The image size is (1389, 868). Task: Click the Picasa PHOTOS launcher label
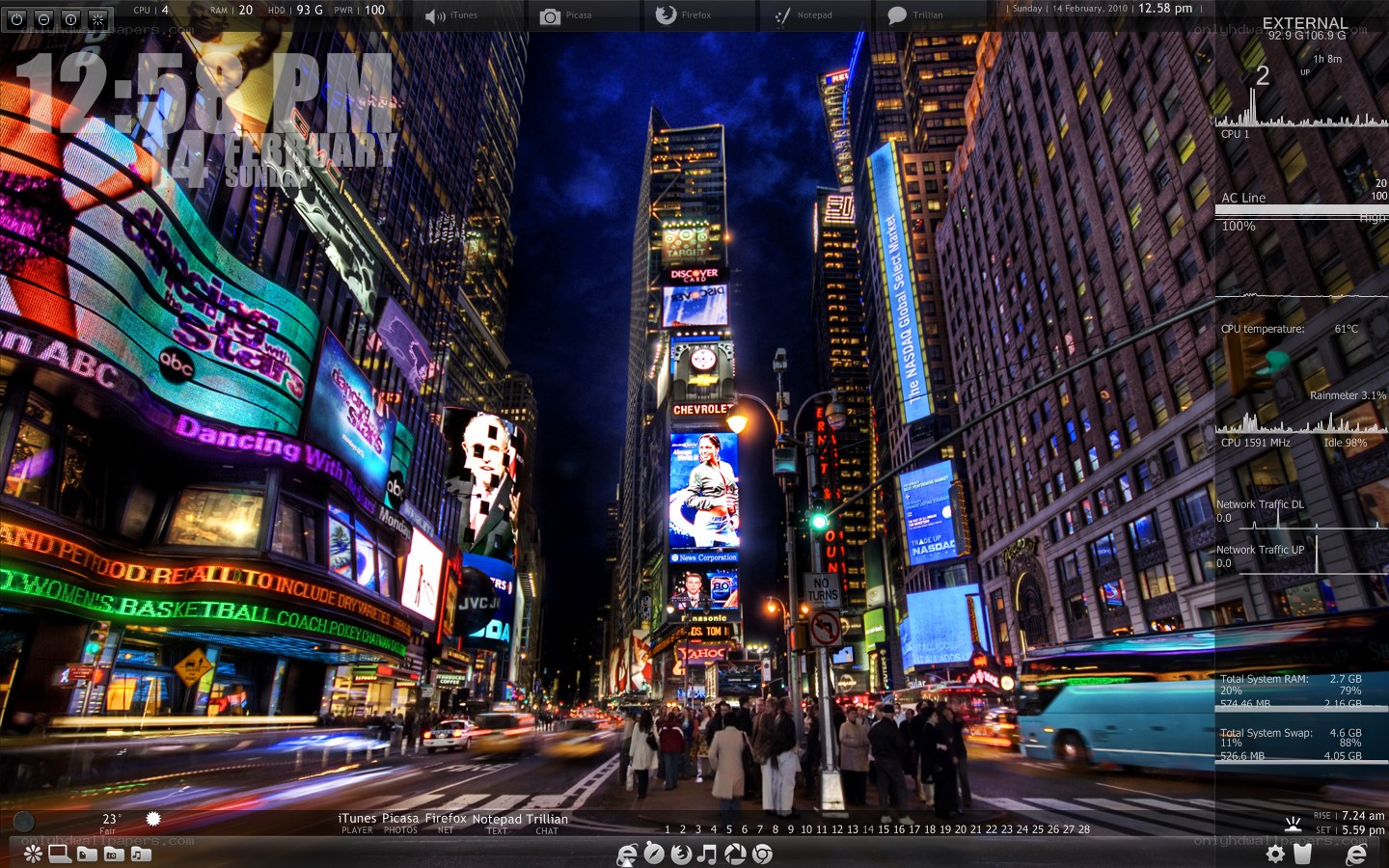(x=400, y=823)
